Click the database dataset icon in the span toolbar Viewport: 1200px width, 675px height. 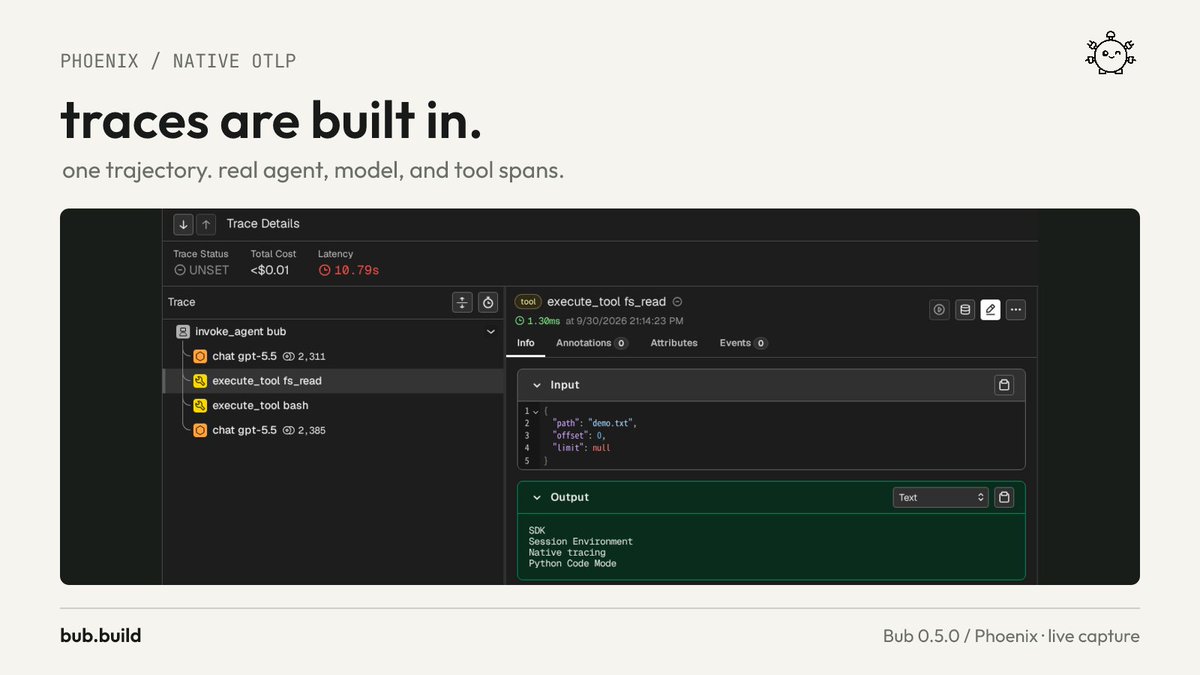[965, 310]
